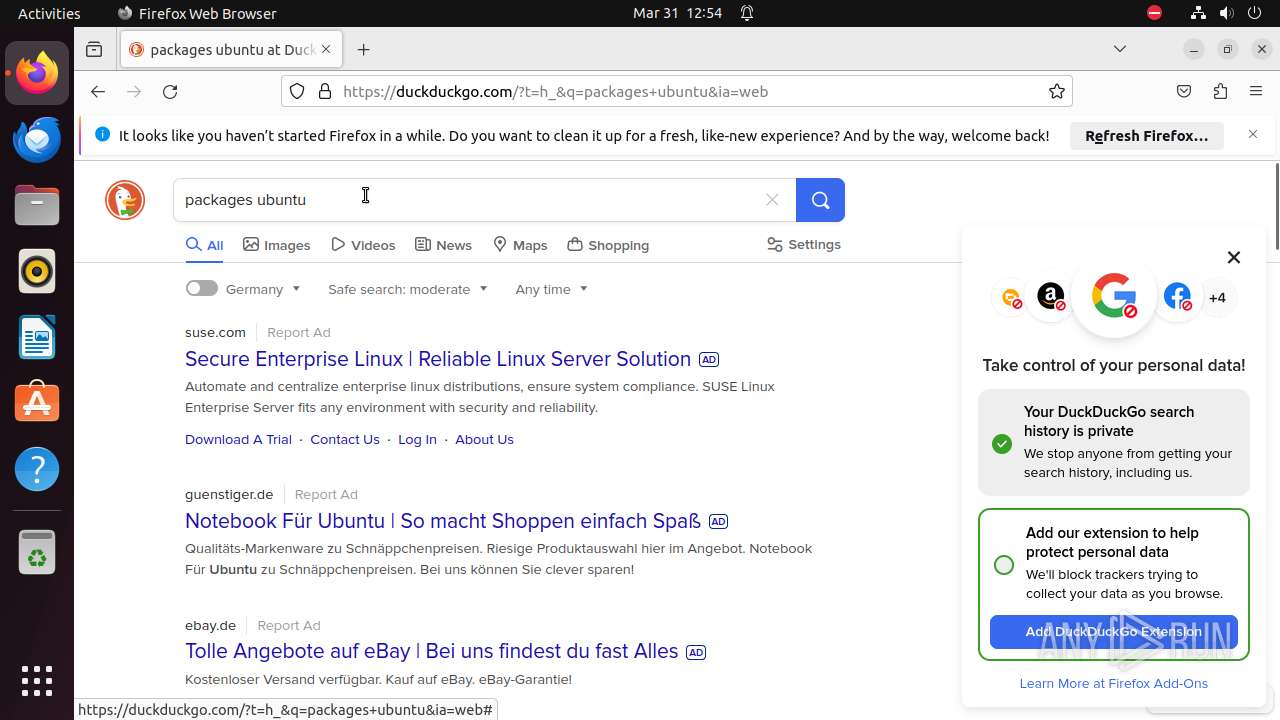Open Firefox from the Ubuntu dock

pos(37,73)
